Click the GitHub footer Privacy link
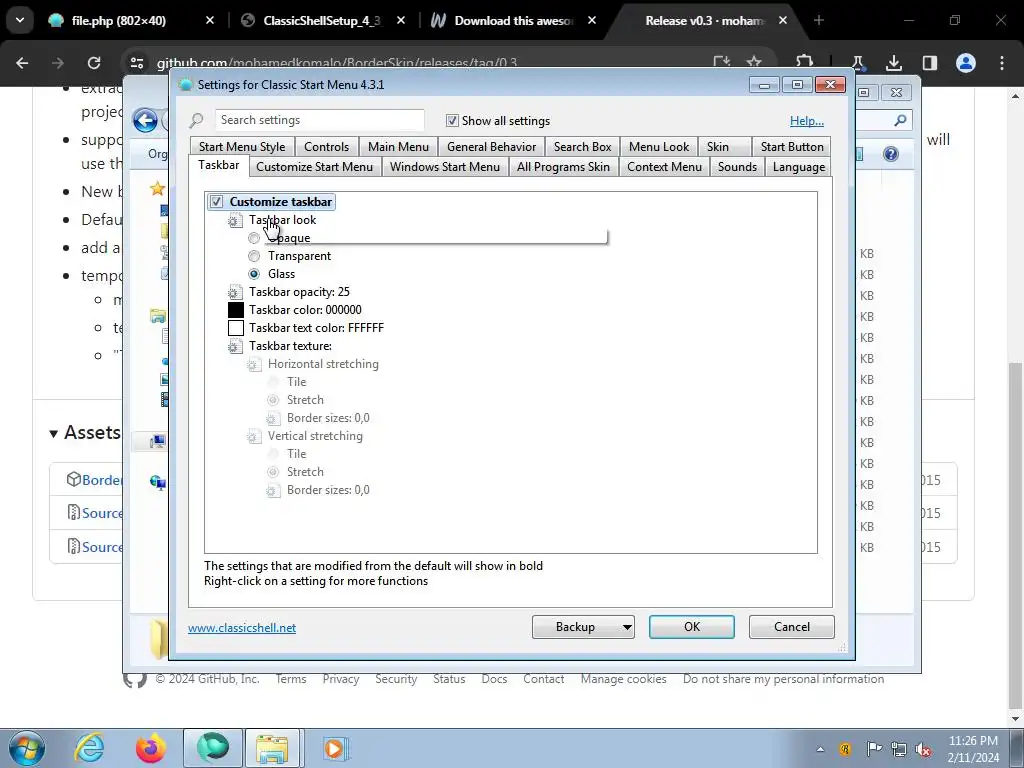 click(341, 679)
